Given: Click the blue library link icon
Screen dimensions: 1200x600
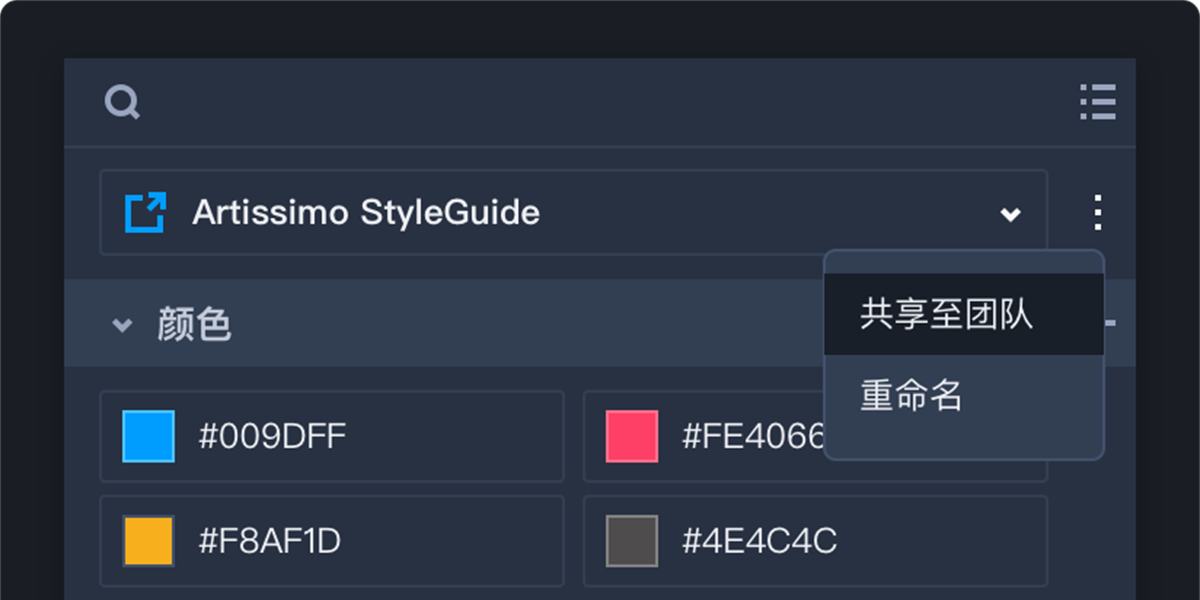Looking at the screenshot, I should click(x=144, y=213).
